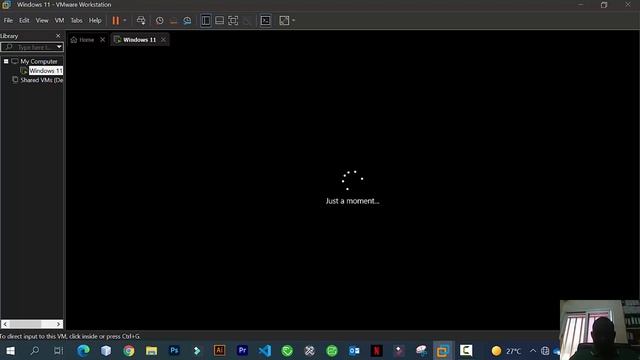Select Shared VMs in the library tree

pos(42,80)
